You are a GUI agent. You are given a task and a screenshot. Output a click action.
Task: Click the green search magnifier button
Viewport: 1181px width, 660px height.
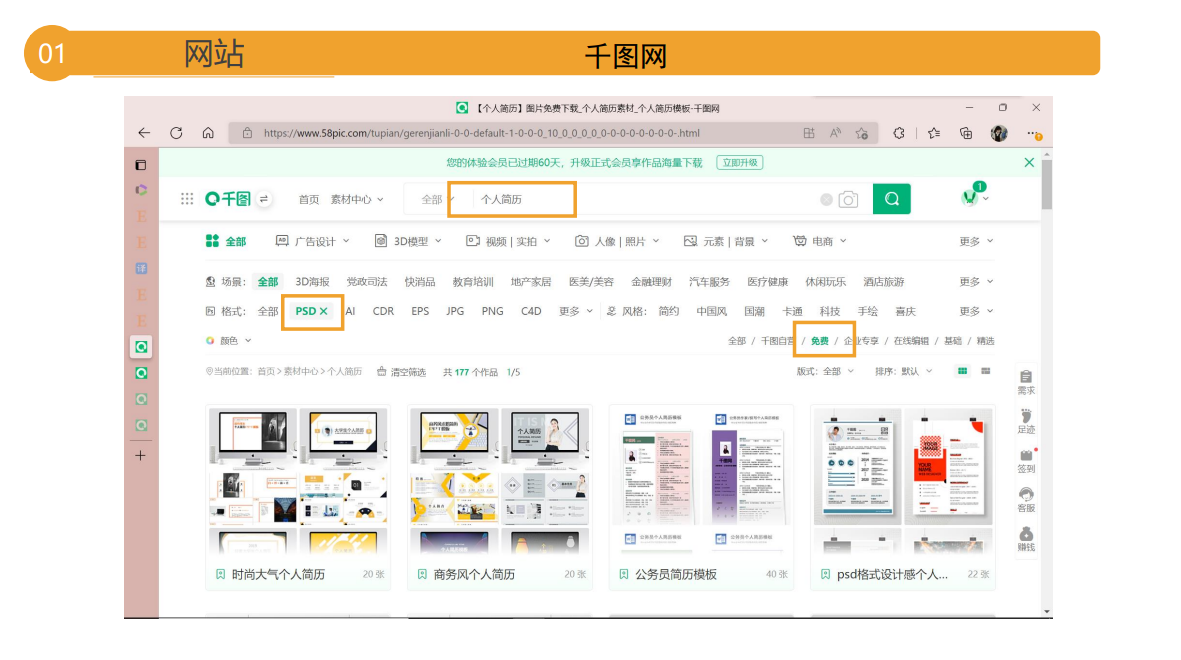[x=891, y=199]
